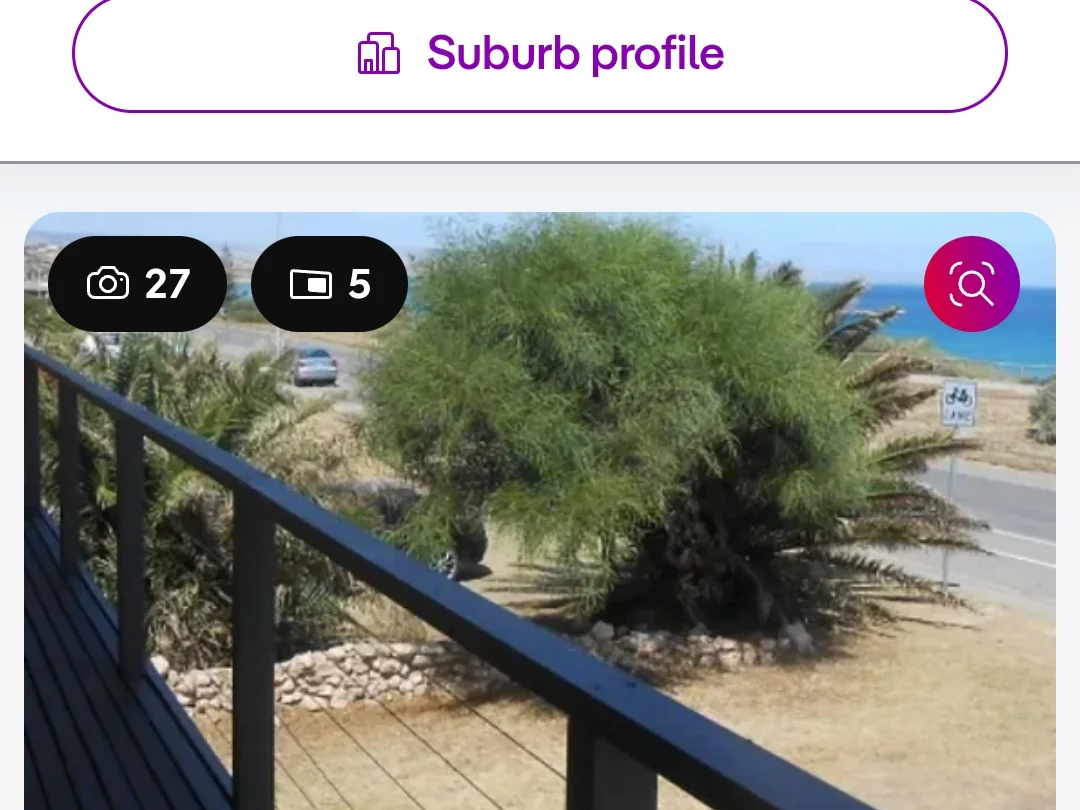View the 5 floorplans badge
The height and width of the screenshot is (810, 1080).
(329, 284)
